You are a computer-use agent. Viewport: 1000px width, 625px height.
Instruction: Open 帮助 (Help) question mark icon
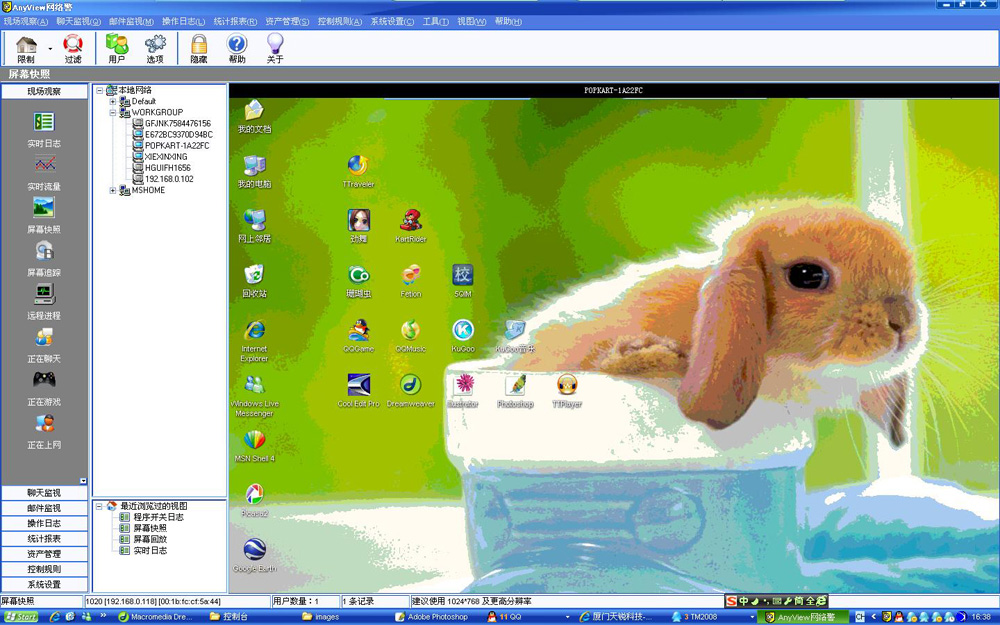(x=237, y=47)
